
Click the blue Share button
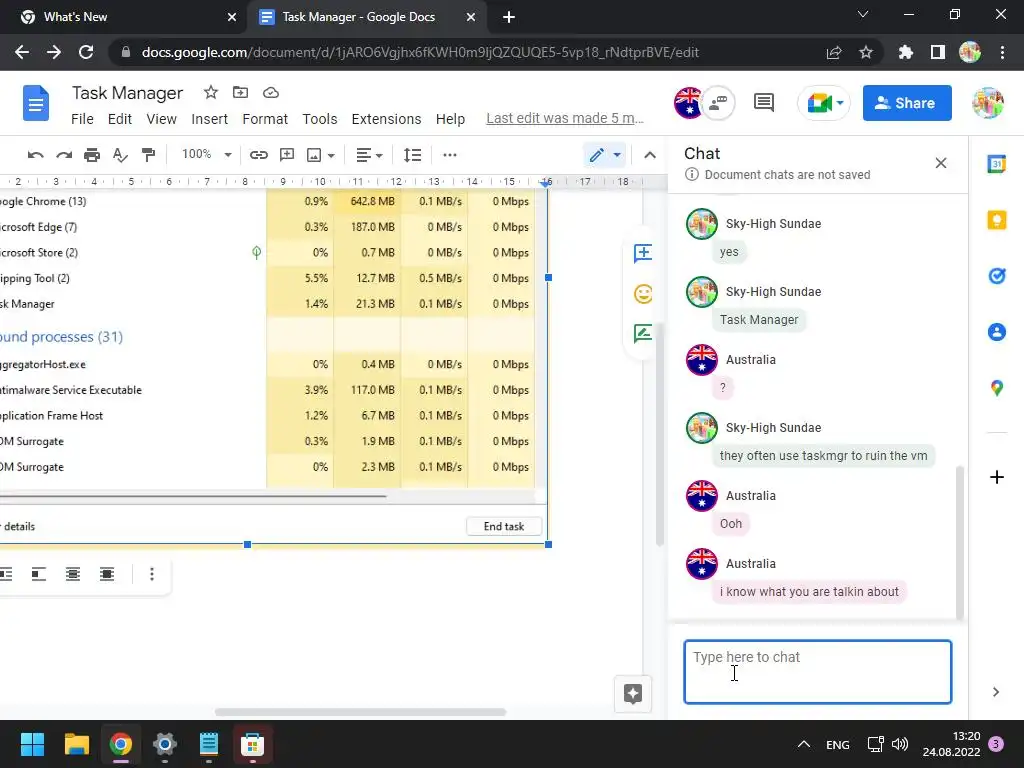tap(907, 103)
